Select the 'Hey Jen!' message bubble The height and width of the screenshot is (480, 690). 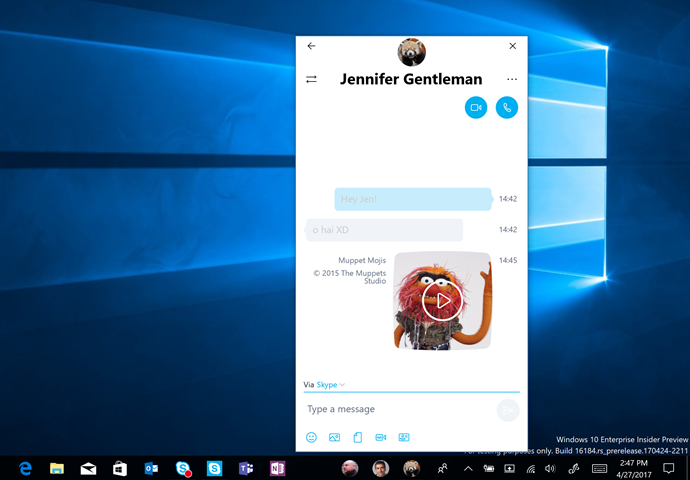click(413, 199)
